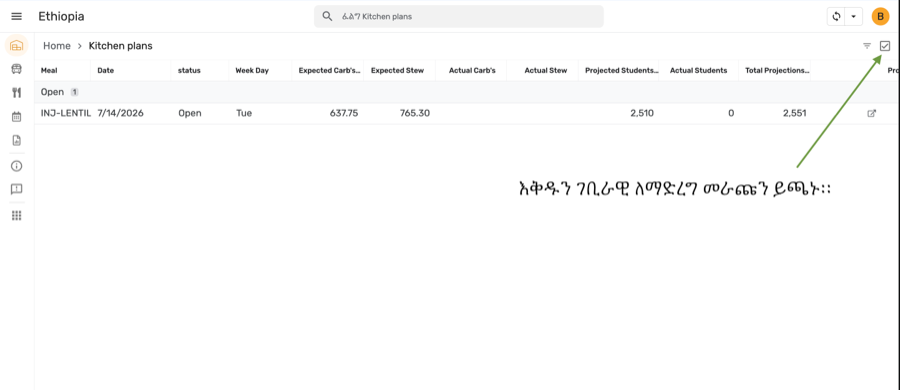The width and height of the screenshot is (900, 390).
Task: Sort by the Actual Stew column header
Action: 546,71
